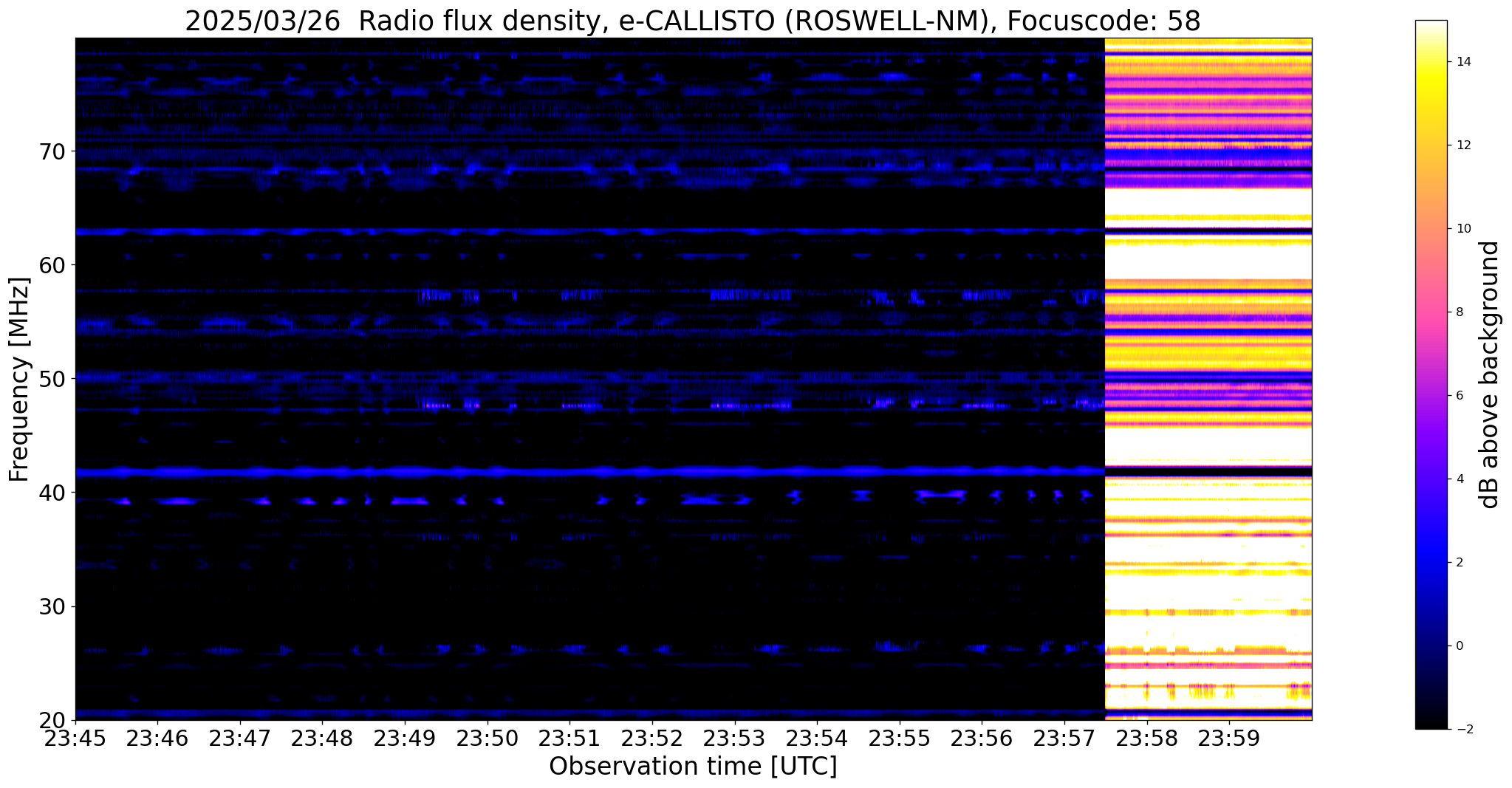Click the 40 MHz frequency tick label
Viewport: 1512px width, 788px height.
(x=52, y=493)
